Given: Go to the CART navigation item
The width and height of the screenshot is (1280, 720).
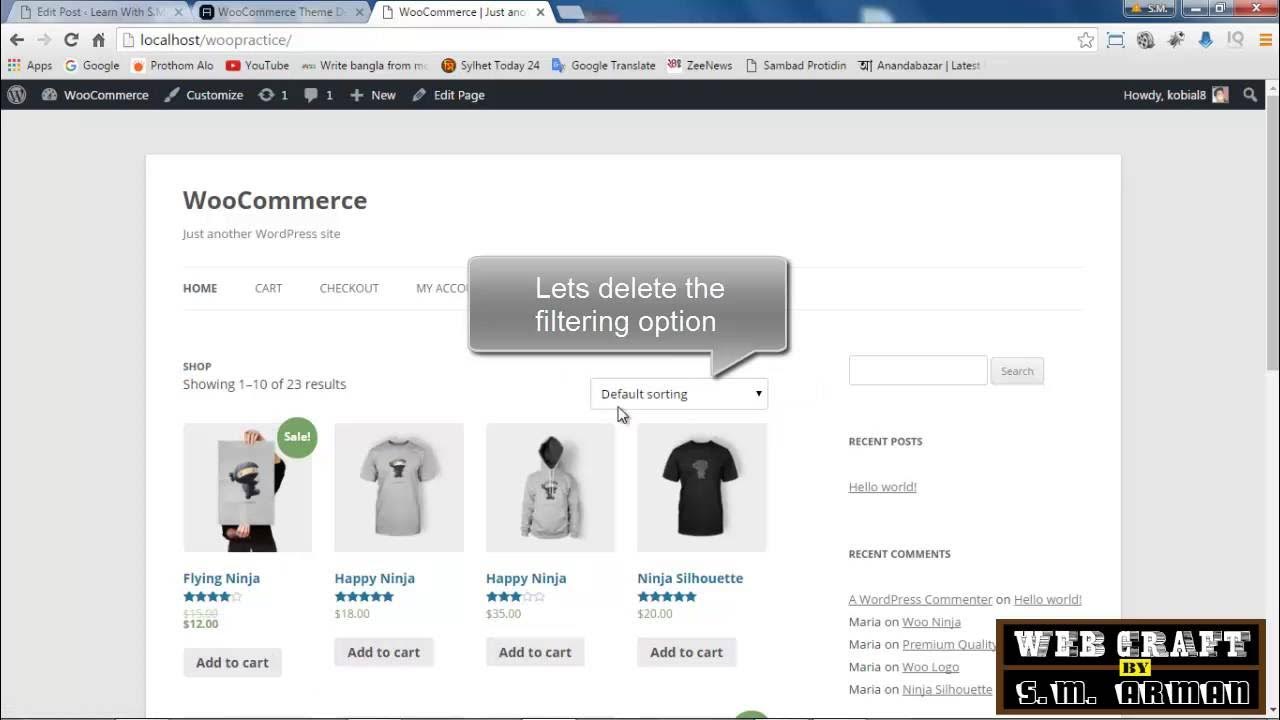Looking at the screenshot, I should pos(268,288).
